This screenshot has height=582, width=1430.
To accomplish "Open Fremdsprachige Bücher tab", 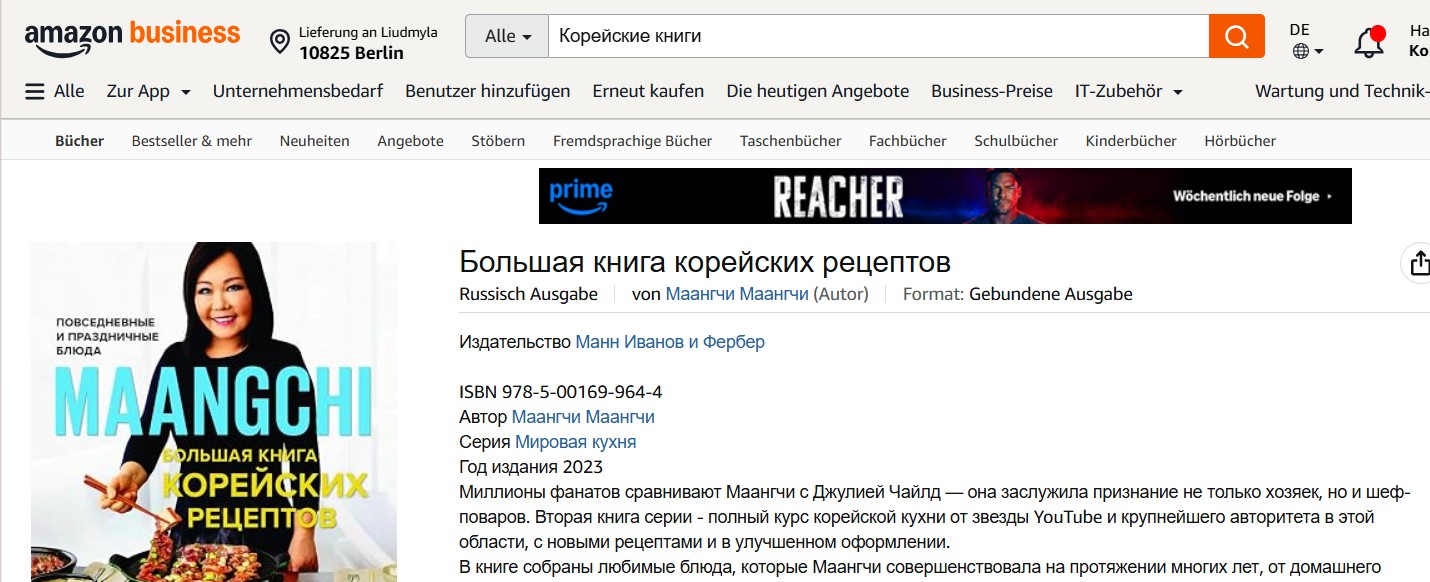I will click(633, 141).
